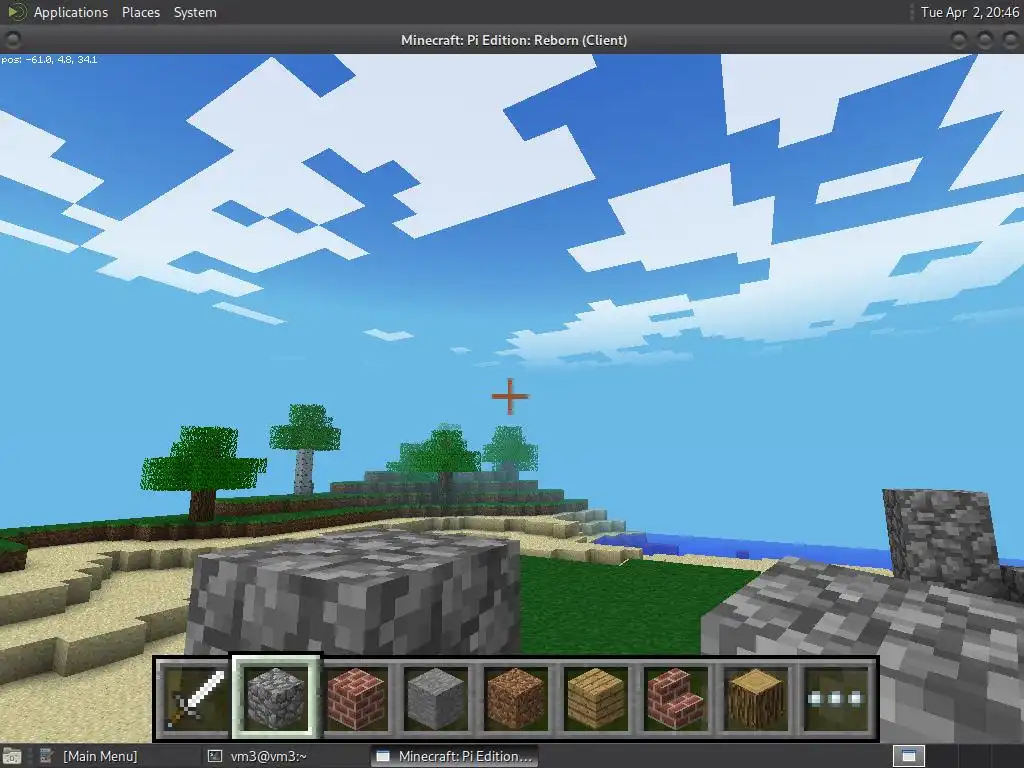
Task: Click the show desktop icon in bottom-left panel
Action: pyautogui.click(x=12, y=756)
